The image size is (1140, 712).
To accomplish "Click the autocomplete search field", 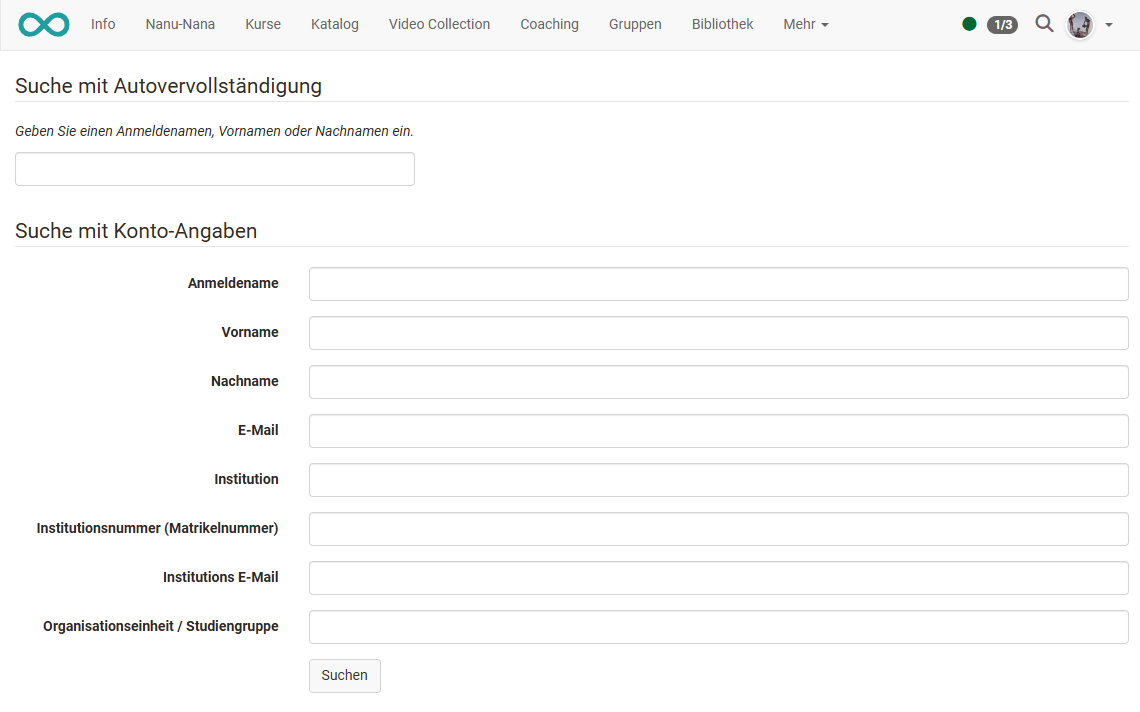I will click(214, 168).
